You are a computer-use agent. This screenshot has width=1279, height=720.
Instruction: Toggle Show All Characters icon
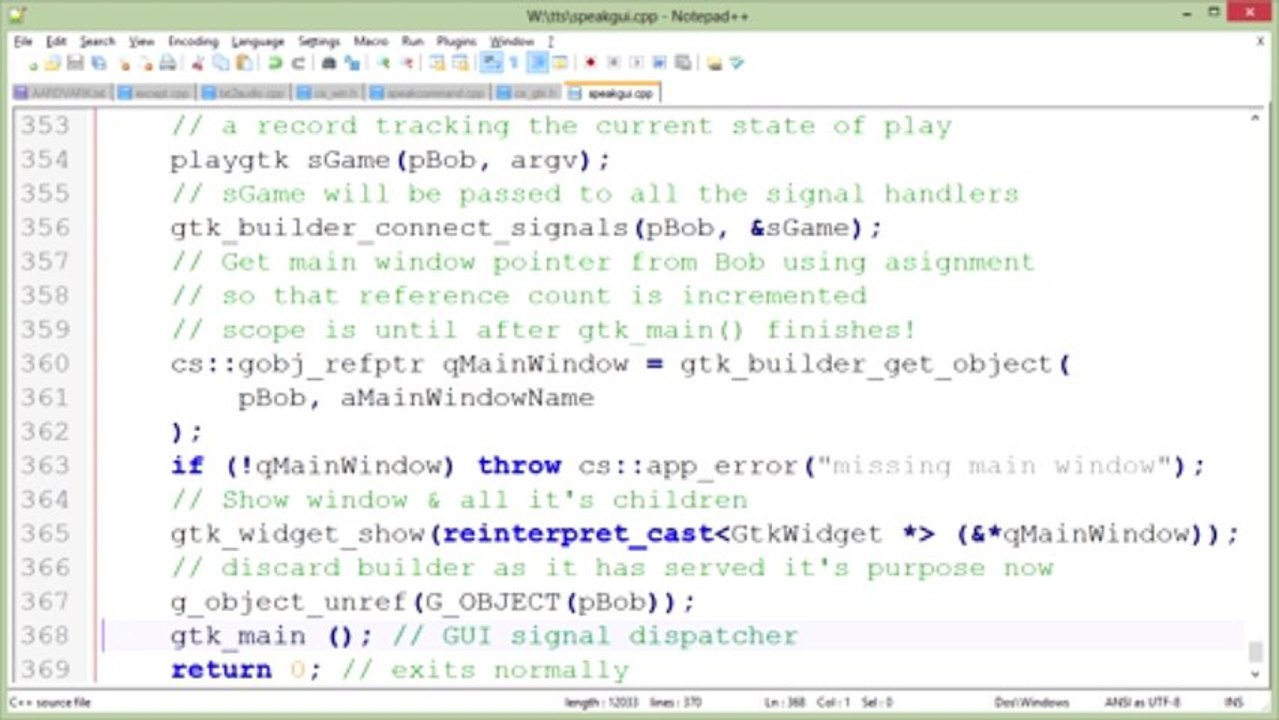[x=514, y=63]
